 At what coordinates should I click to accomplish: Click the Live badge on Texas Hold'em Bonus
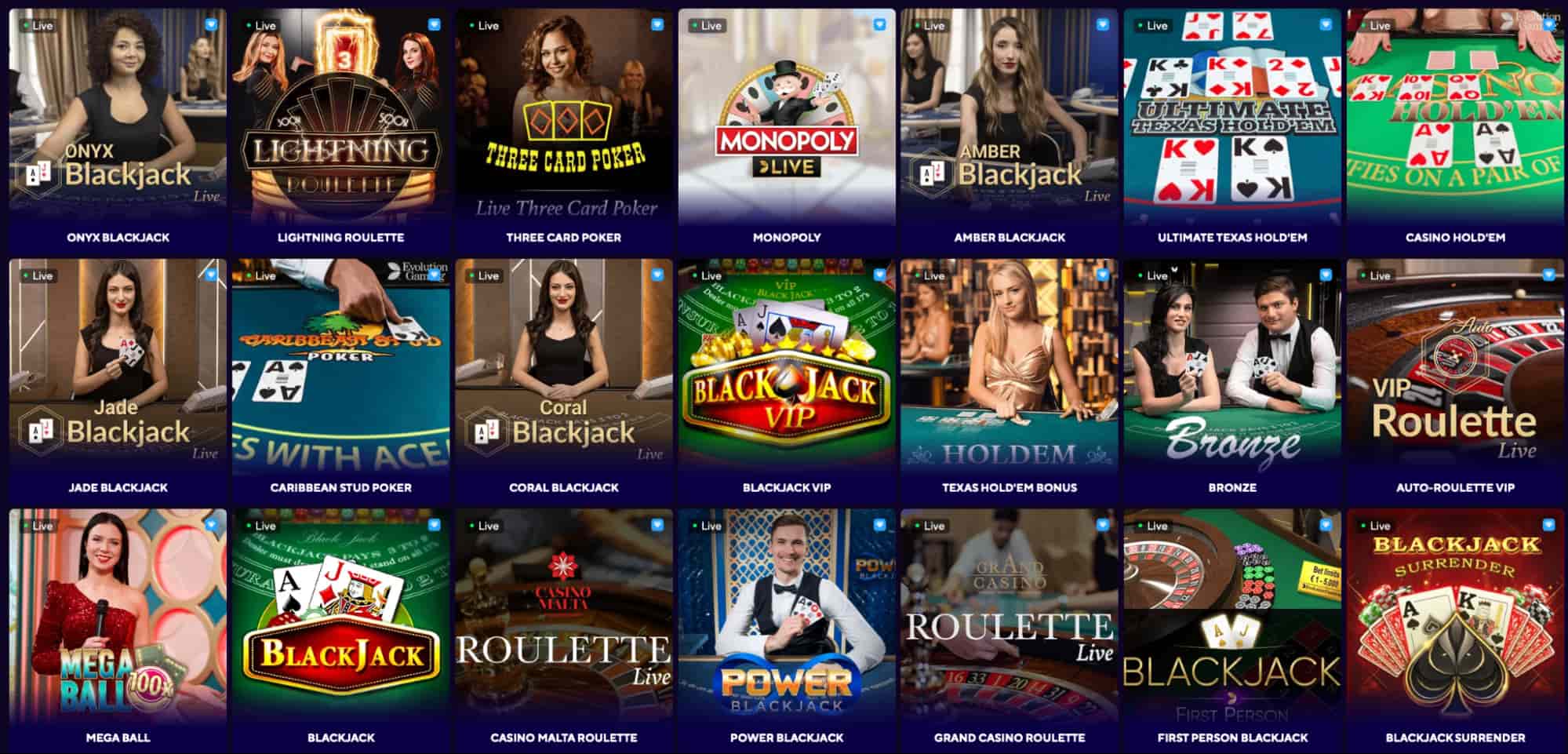pos(929,275)
